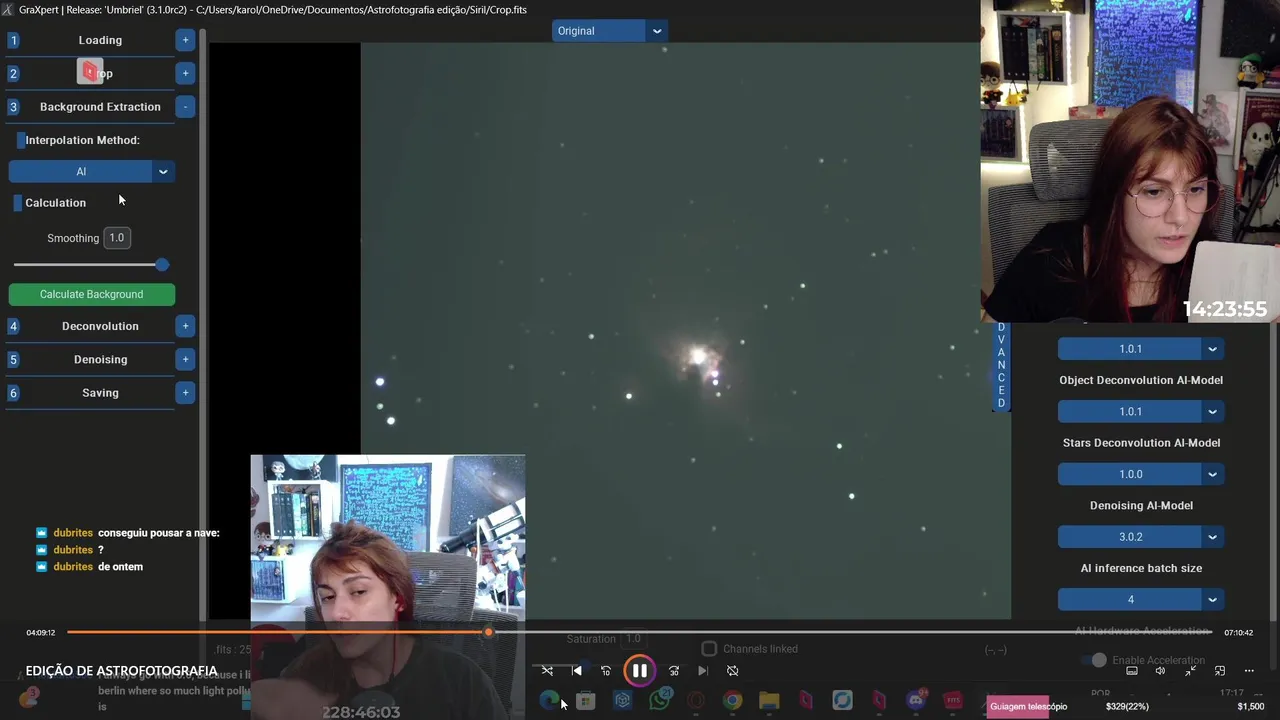Click the Smoothing value field
The image size is (1280, 720).
[x=117, y=238]
